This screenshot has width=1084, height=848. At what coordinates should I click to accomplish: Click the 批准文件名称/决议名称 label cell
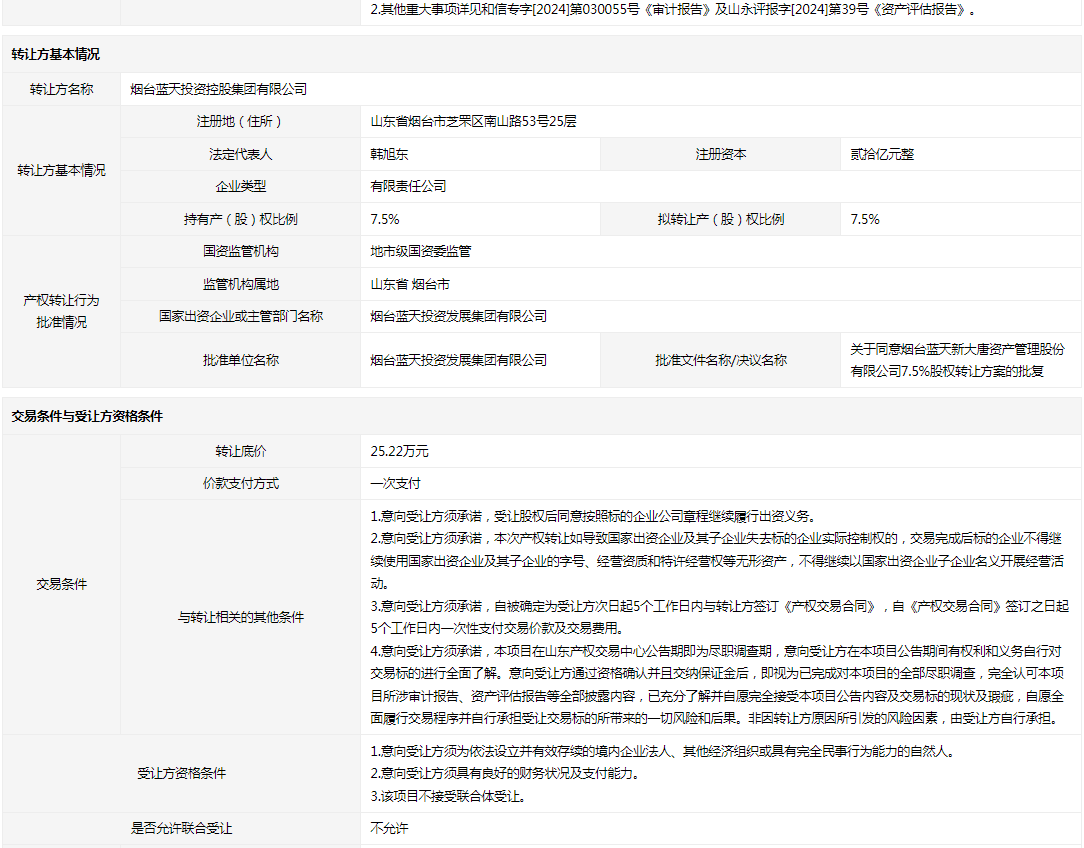(721, 360)
